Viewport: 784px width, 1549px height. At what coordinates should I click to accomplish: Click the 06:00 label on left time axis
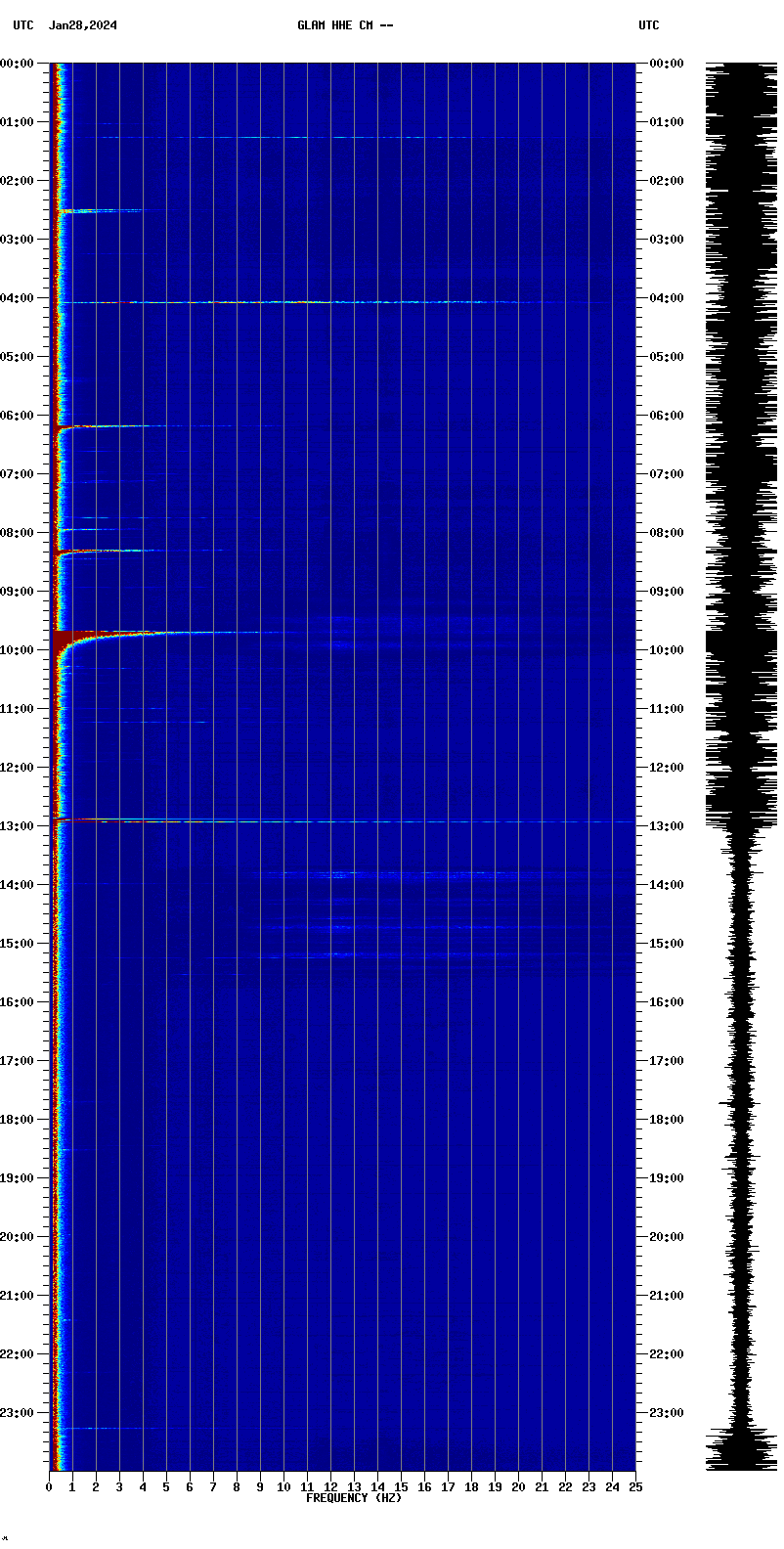tap(19, 416)
